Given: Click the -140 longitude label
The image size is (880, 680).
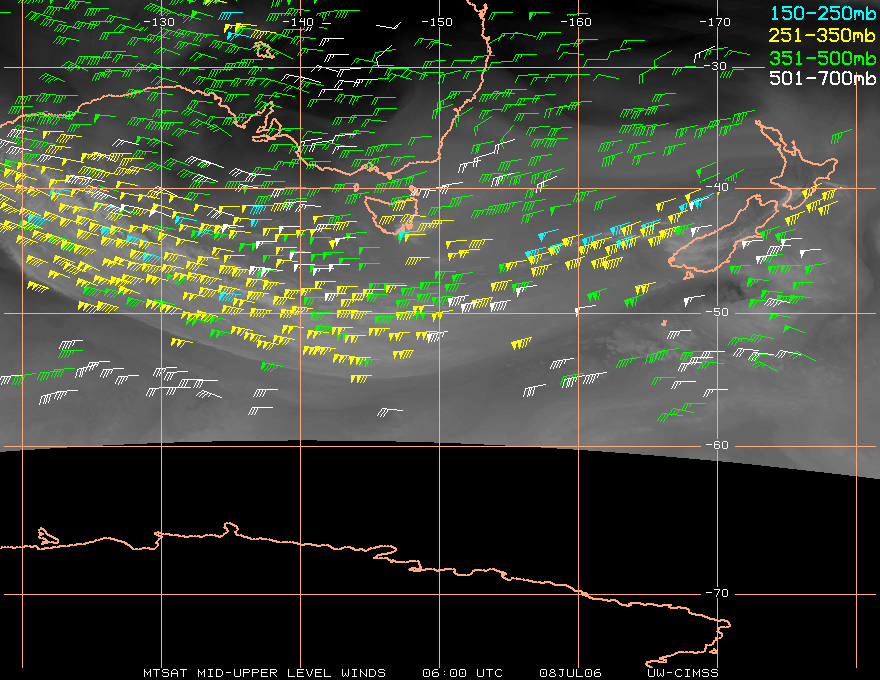Looking at the screenshot, I should 297,22.
